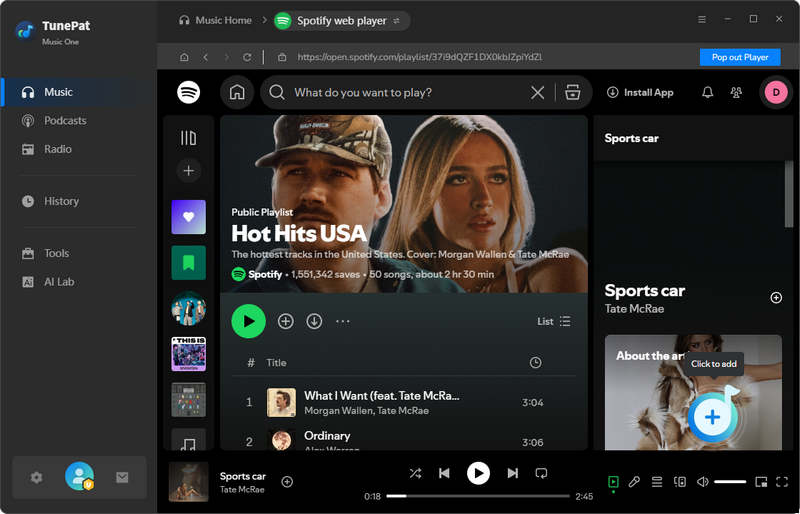The width and height of the screenshot is (800, 514).
Task: Go forward in the embedded browser
Action: click(x=227, y=57)
